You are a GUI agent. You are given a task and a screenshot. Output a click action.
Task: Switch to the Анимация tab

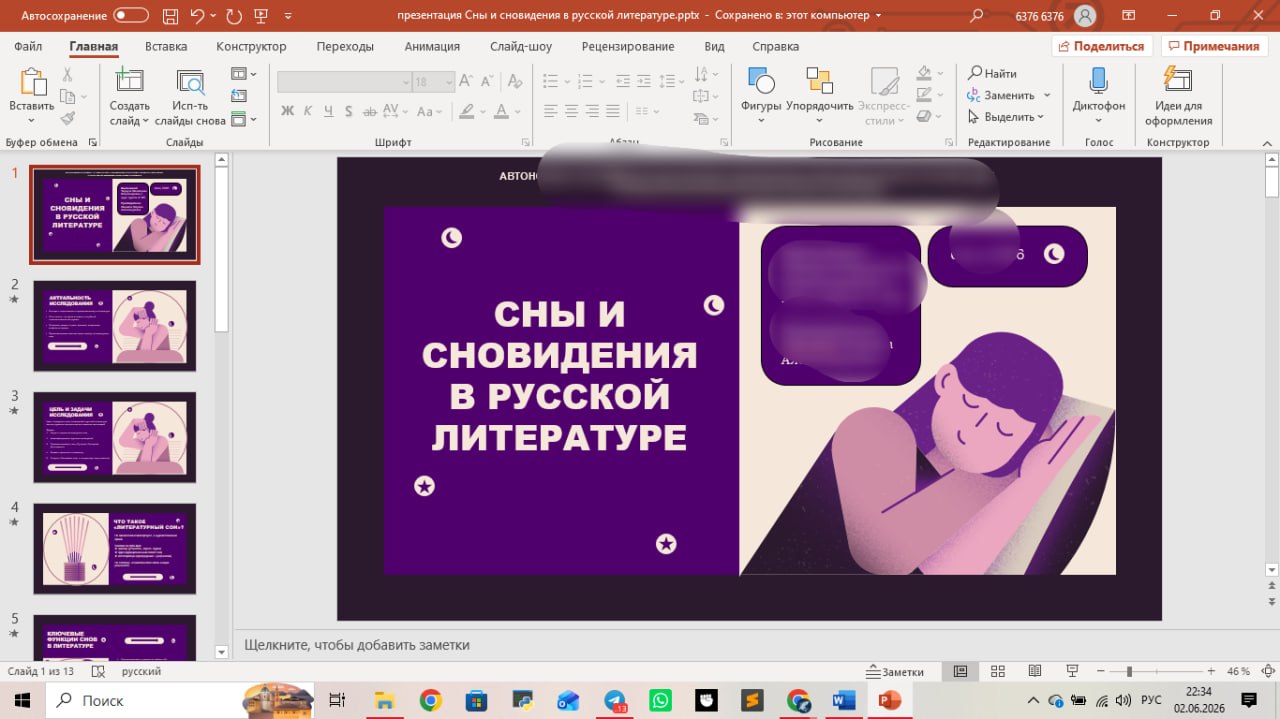point(432,46)
